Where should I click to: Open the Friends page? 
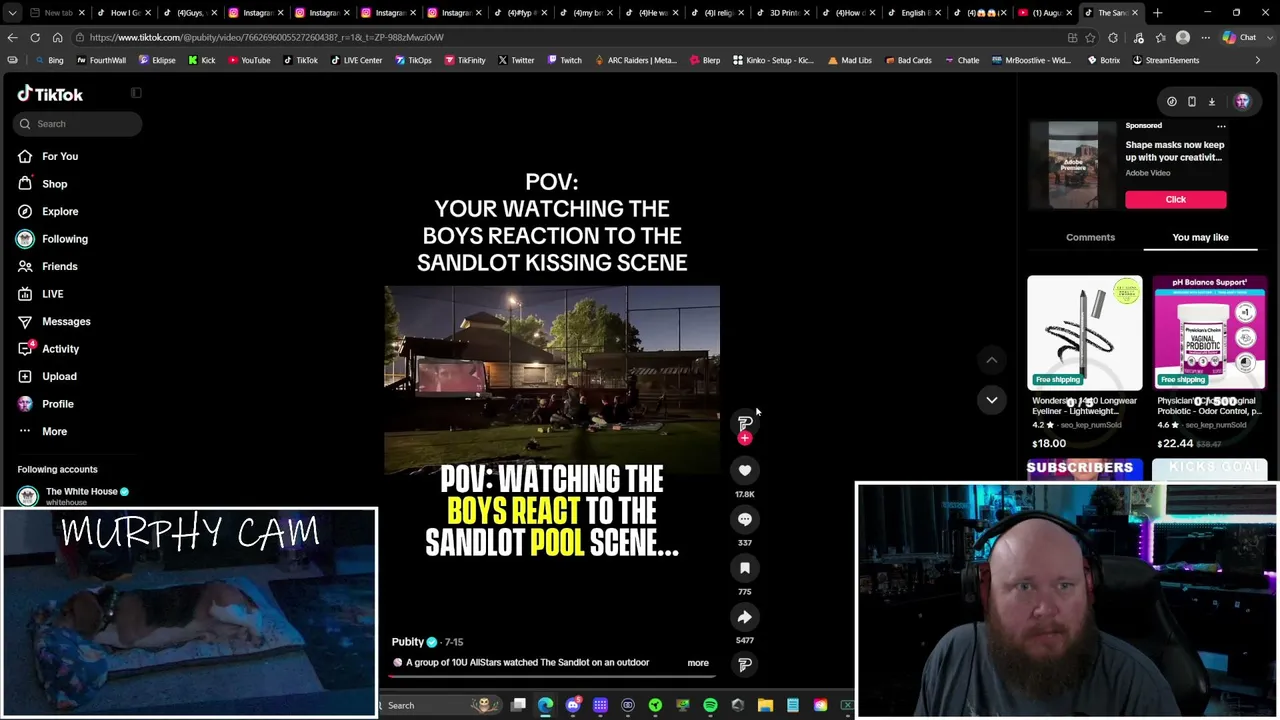tap(60, 266)
